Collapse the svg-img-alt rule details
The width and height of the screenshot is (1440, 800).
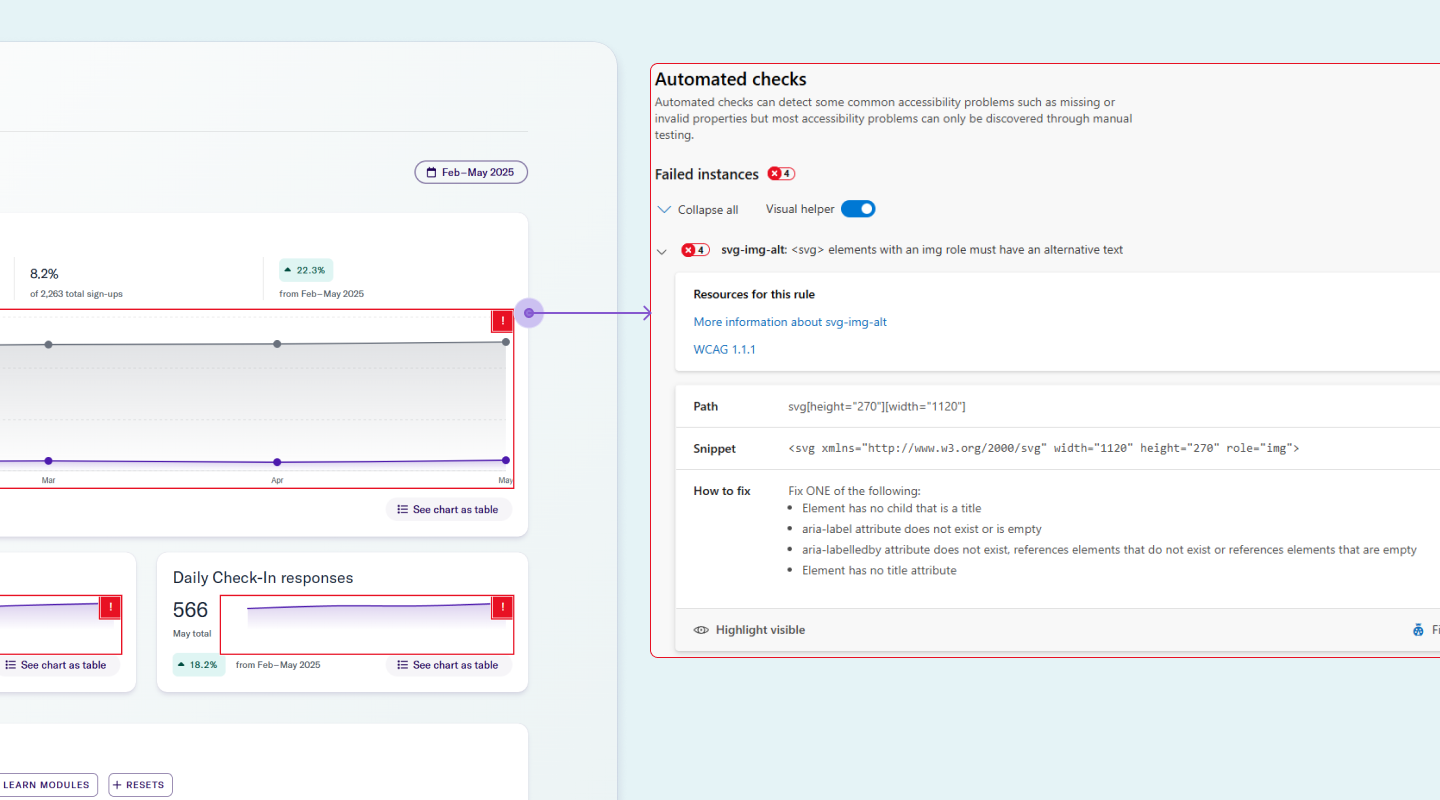(661, 251)
